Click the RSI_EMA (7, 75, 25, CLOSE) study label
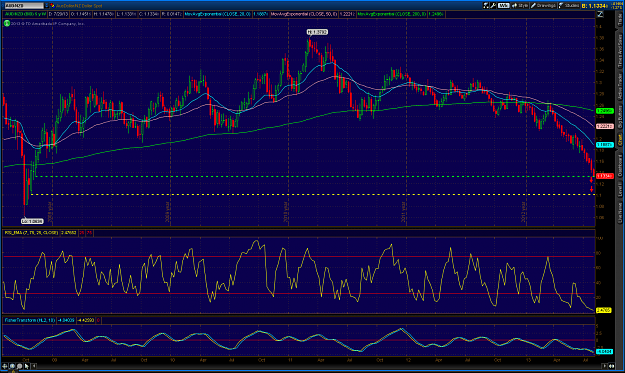 (x=31, y=233)
